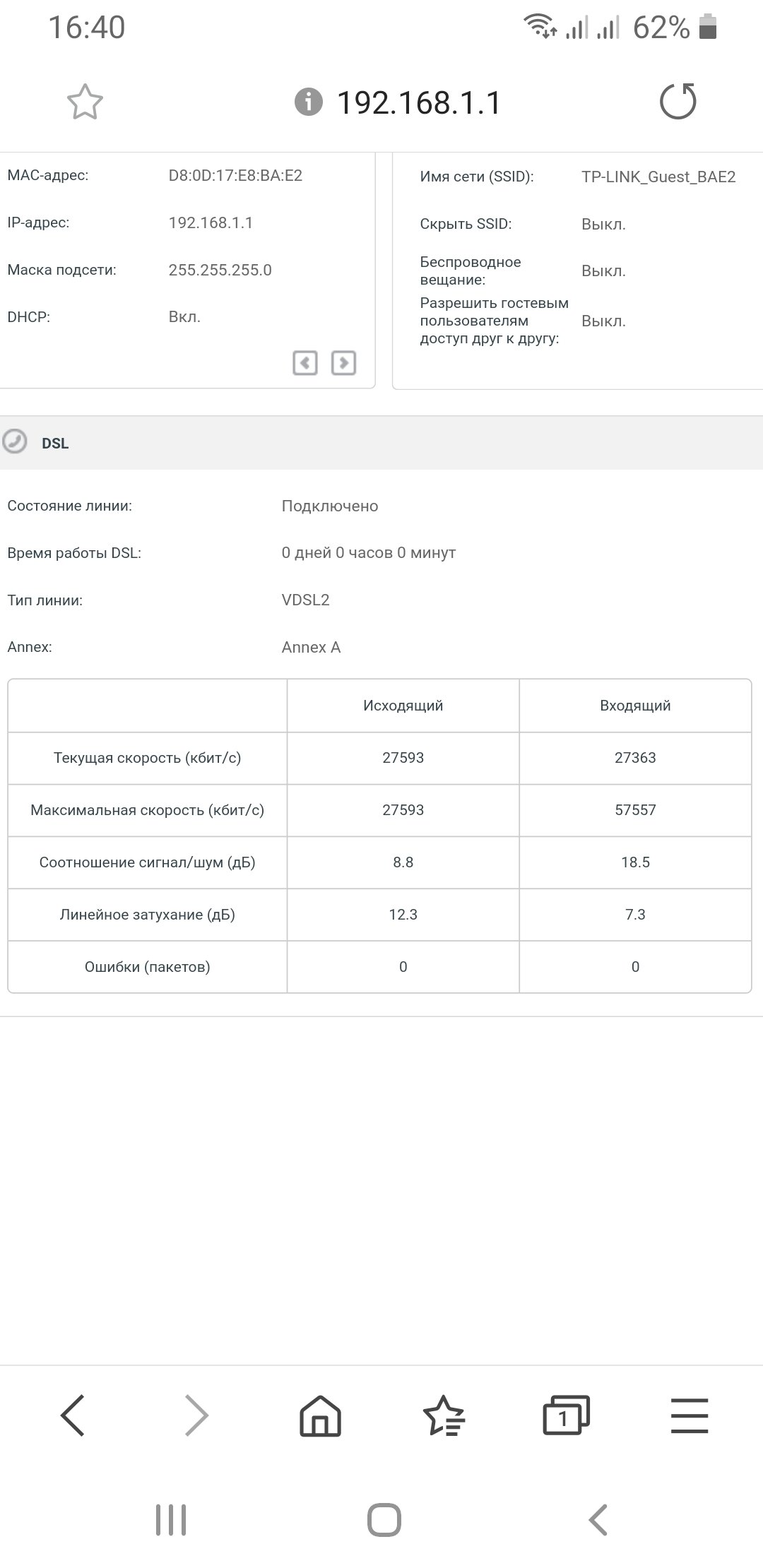Tap the site info icon
The width and height of the screenshot is (763, 1568).
[x=309, y=102]
